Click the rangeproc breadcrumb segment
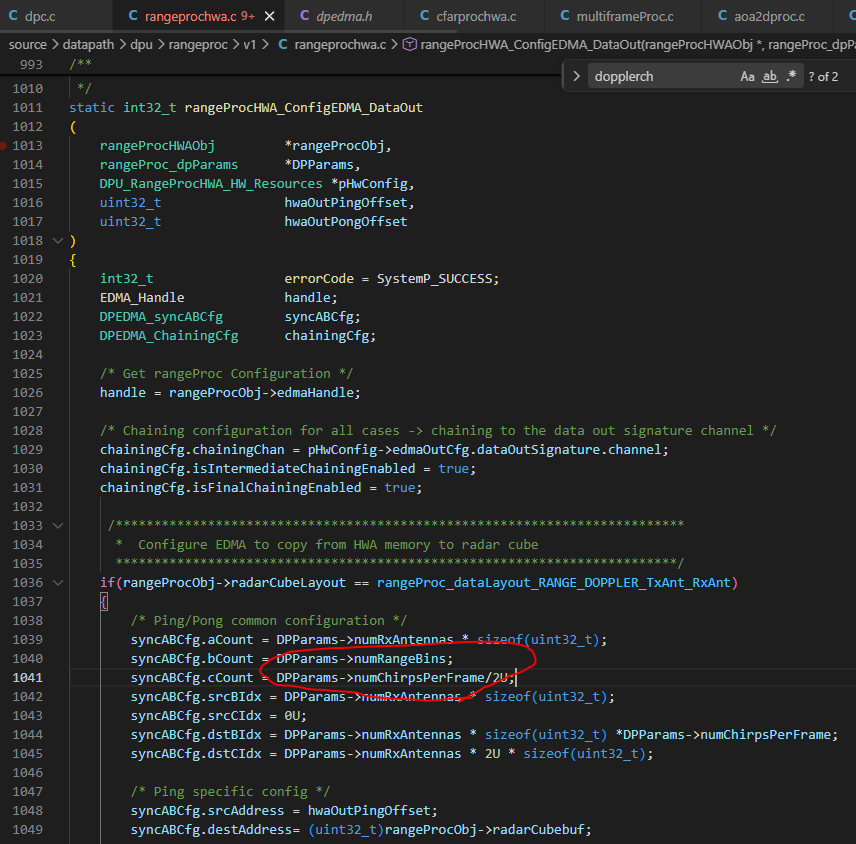The image size is (856, 844). click(198, 45)
